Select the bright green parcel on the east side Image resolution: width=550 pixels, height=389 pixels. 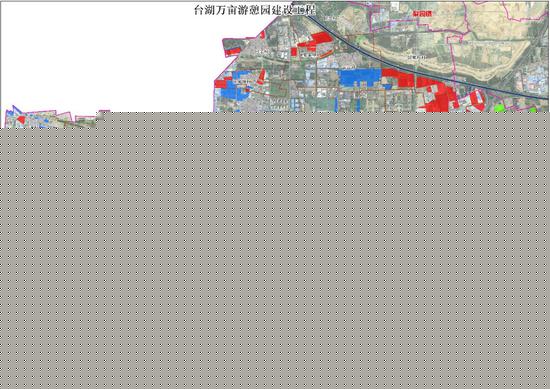tap(498, 108)
